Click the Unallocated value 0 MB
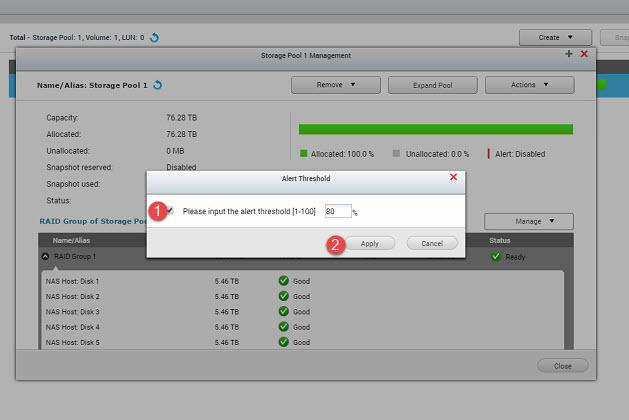 click(x=175, y=151)
